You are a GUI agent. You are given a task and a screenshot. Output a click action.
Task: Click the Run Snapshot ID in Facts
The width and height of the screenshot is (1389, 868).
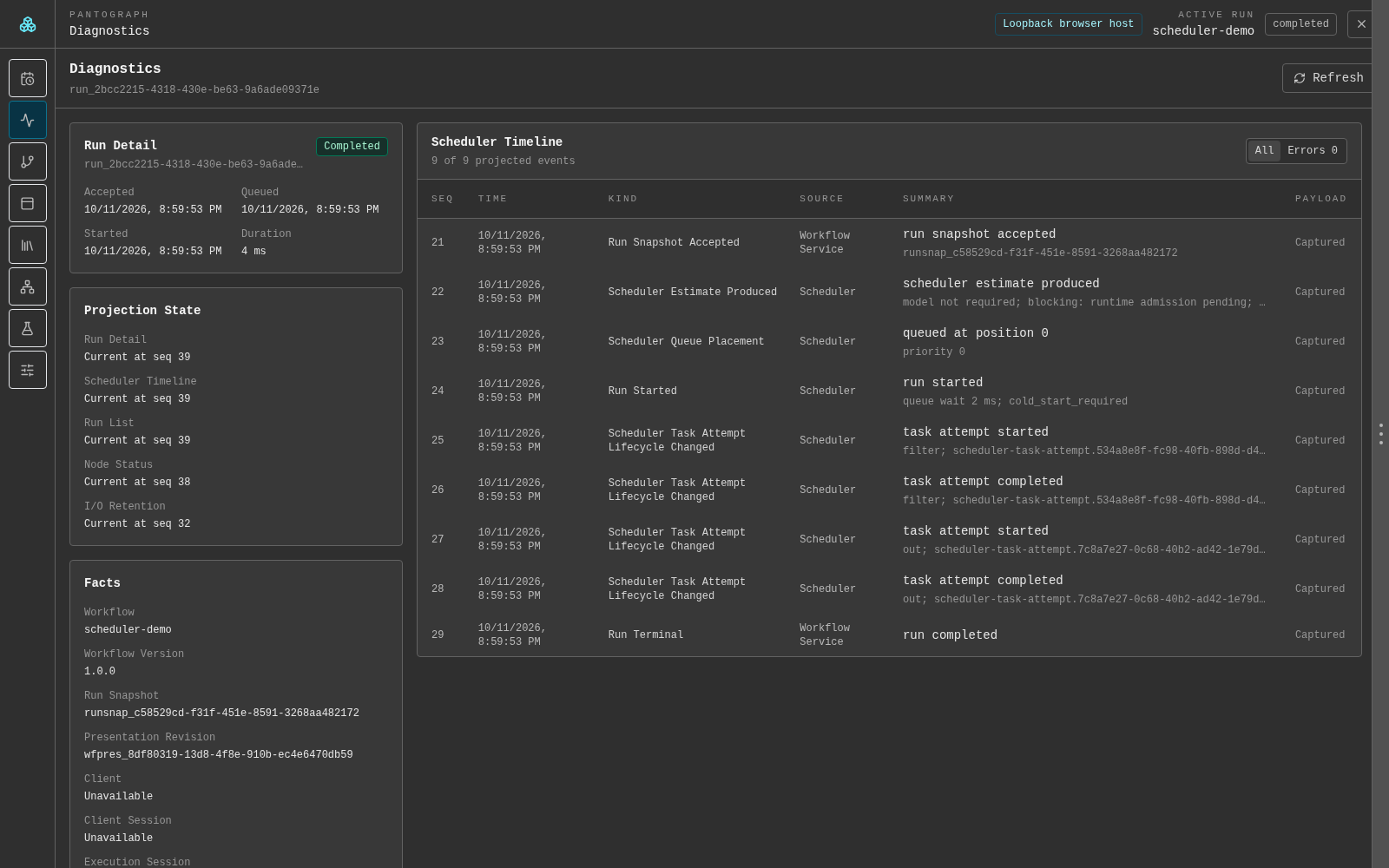[x=221, y=713]
